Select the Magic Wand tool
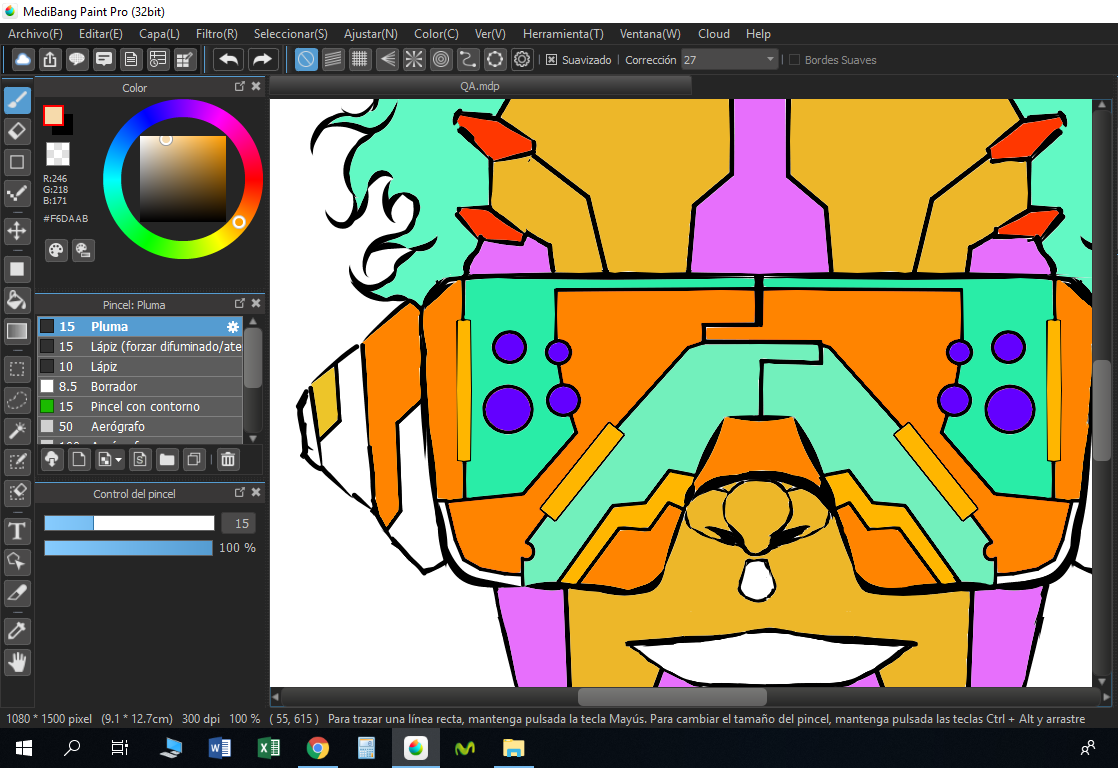 pos(17,430)
